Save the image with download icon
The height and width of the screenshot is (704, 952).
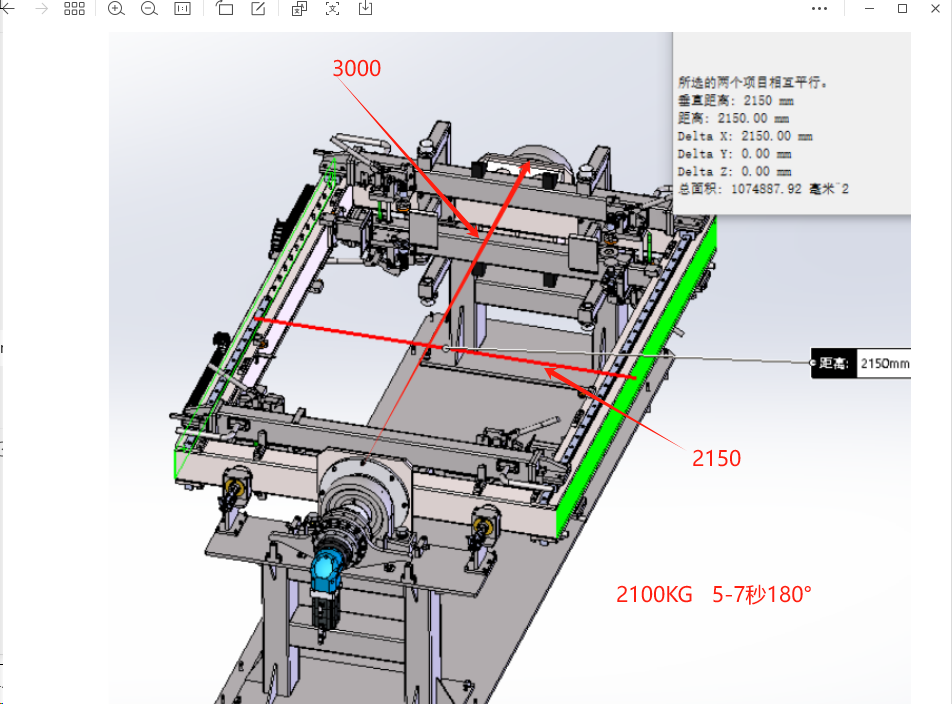point(366,8)
